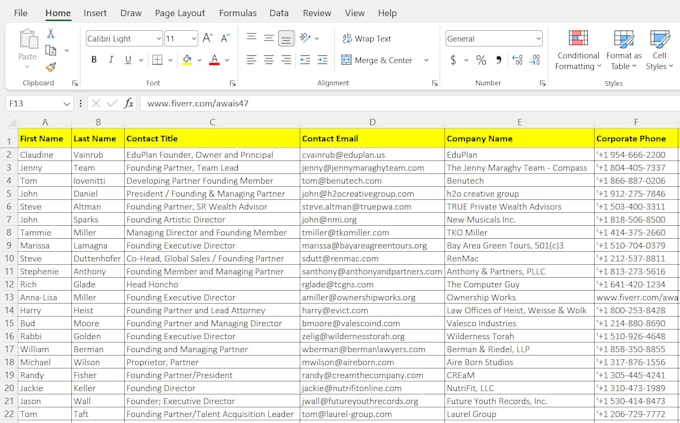Select column C header
Viewport: 680px width, 423px height.
click(x=212, y=122)
